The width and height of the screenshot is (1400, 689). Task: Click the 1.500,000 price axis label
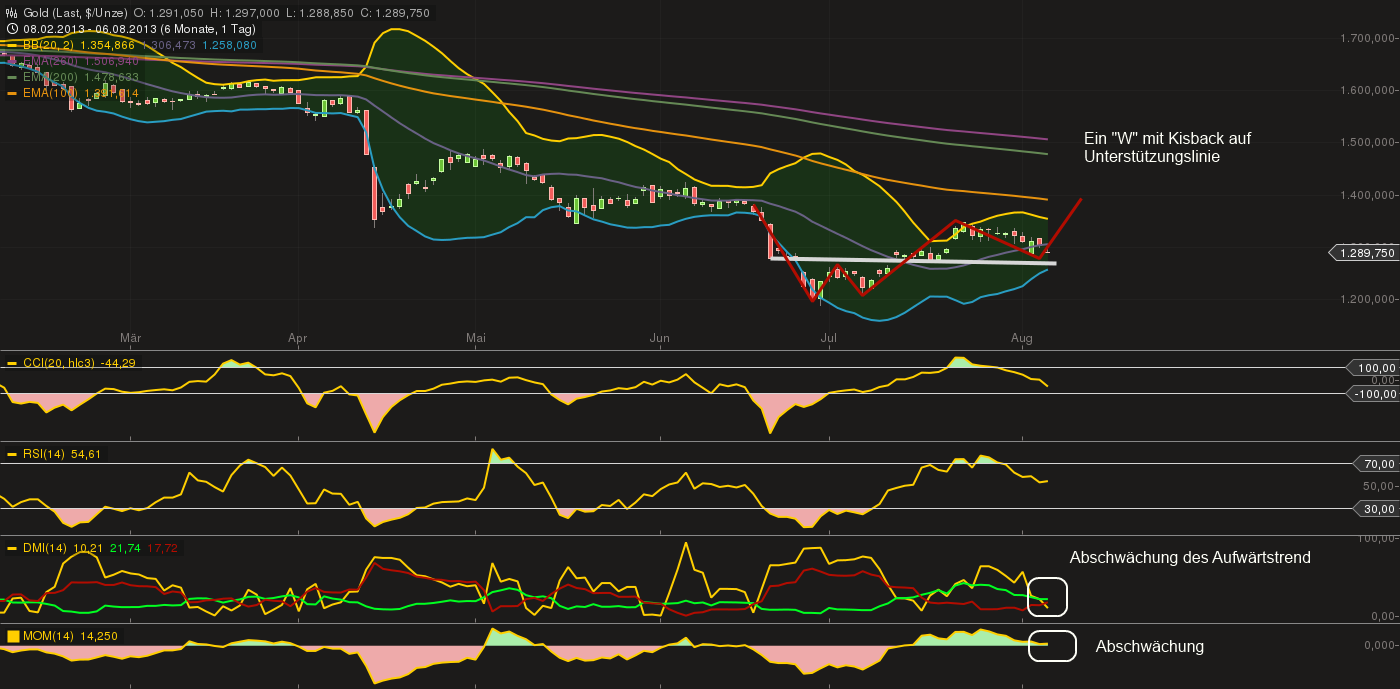(x=1369, y=142)
